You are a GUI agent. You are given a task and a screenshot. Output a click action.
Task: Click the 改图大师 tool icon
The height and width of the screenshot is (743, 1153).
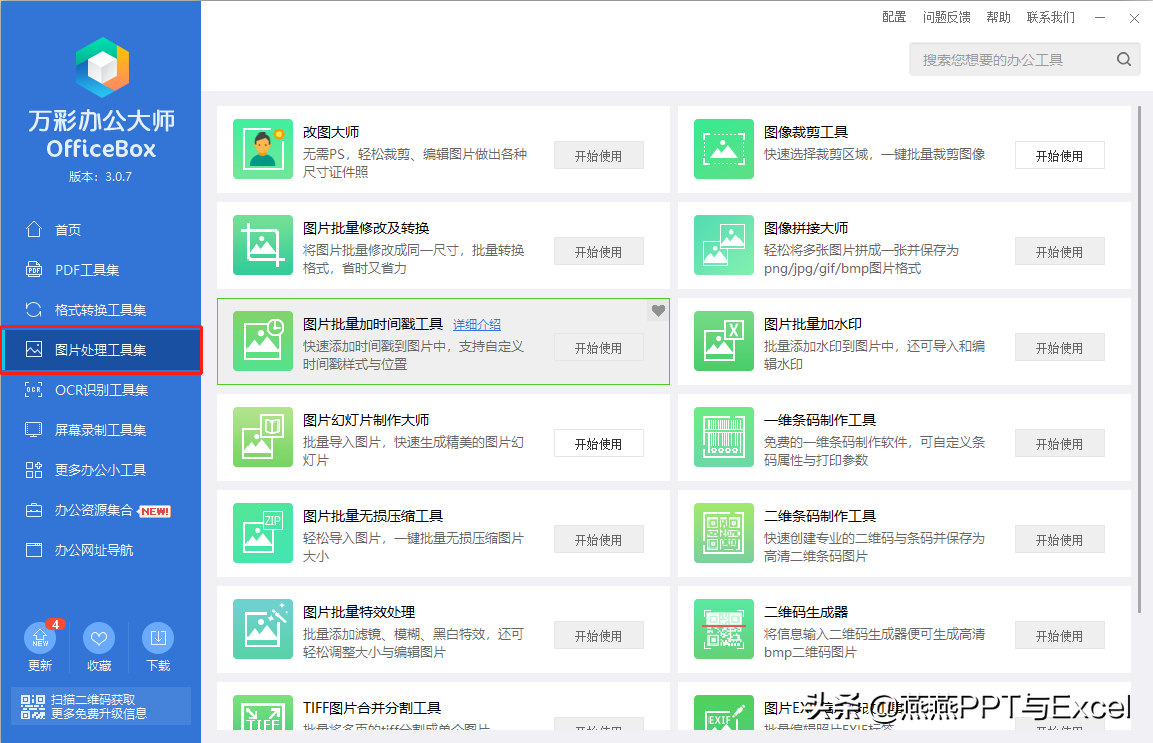pos(263,149)
